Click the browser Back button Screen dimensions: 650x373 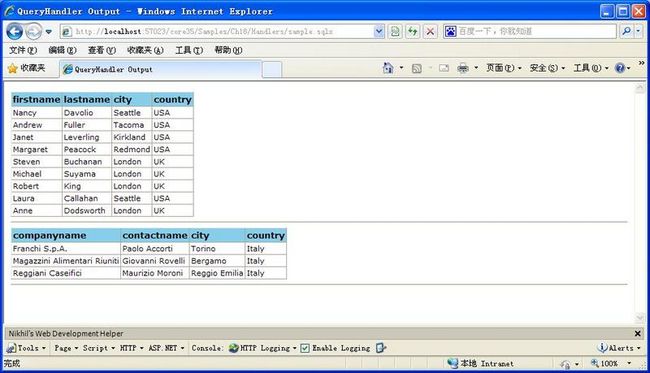coord(15,31)
